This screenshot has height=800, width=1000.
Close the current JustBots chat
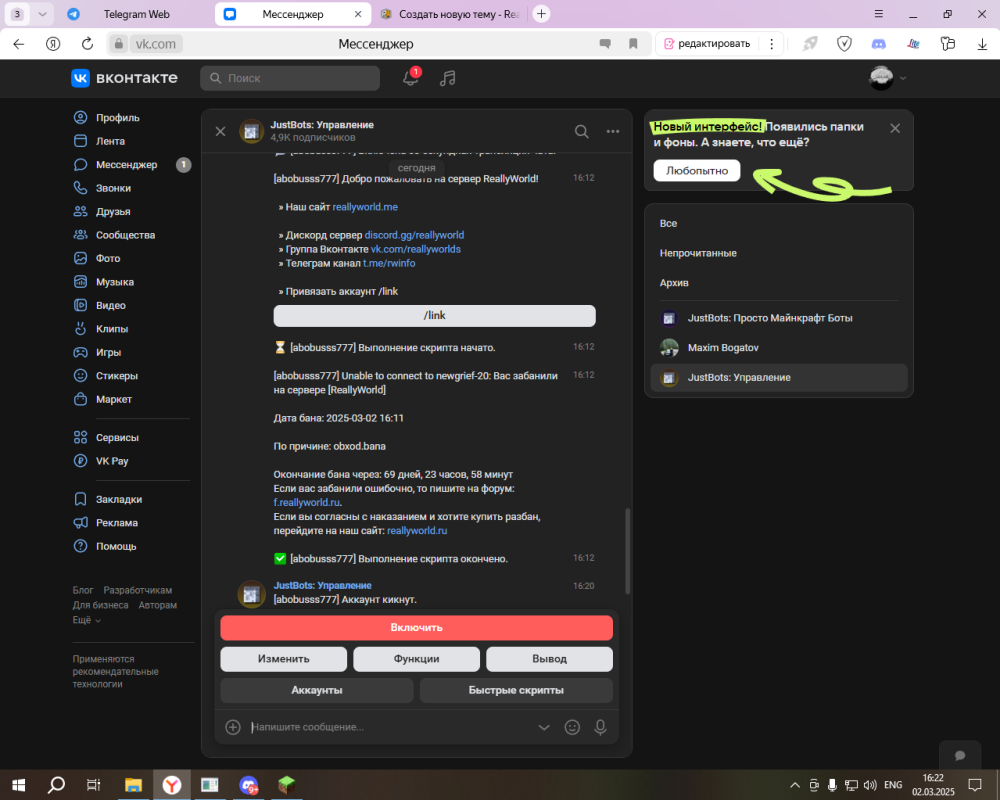[221, 131]
